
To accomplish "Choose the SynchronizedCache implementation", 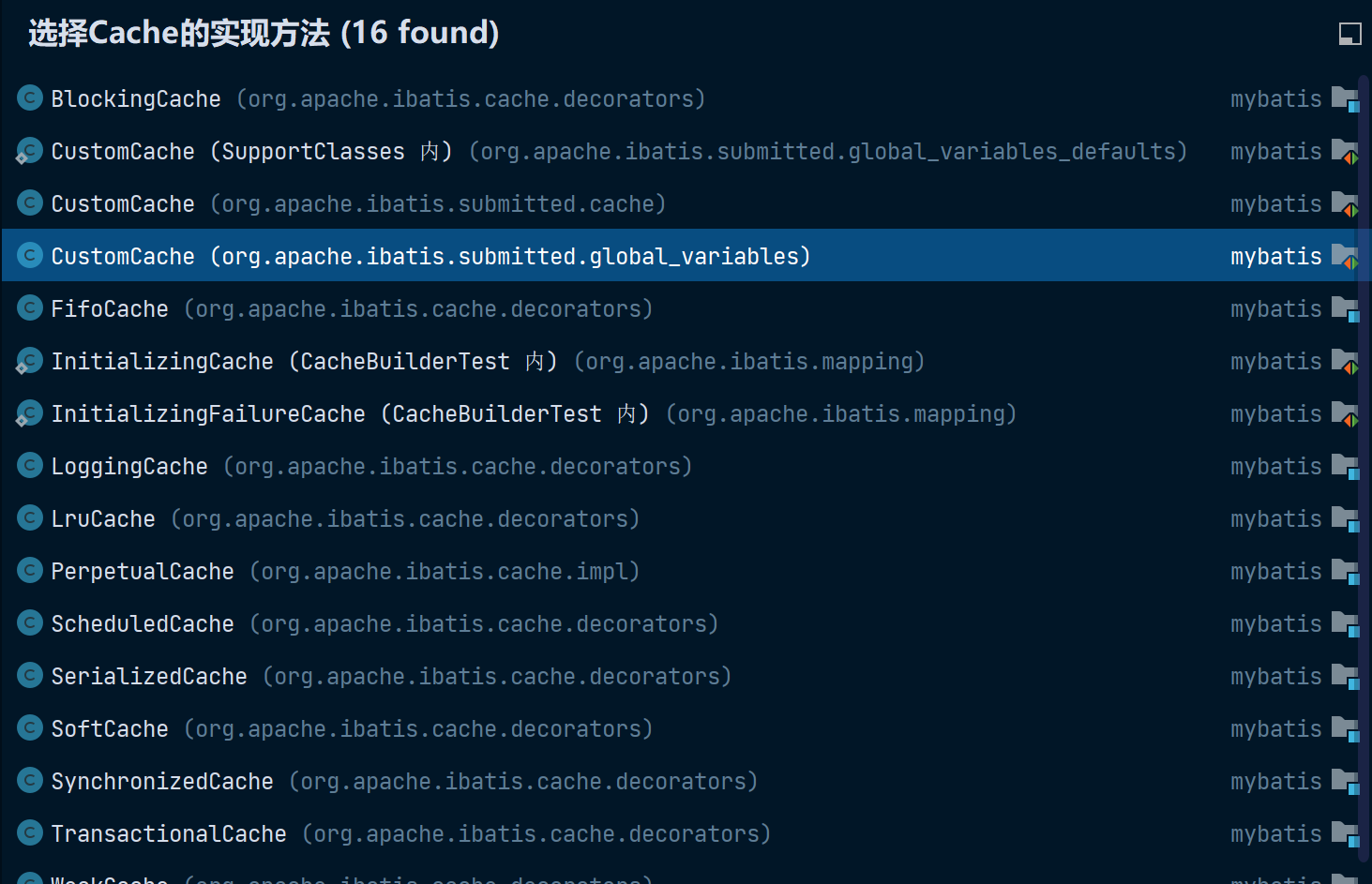I will 162,781.
